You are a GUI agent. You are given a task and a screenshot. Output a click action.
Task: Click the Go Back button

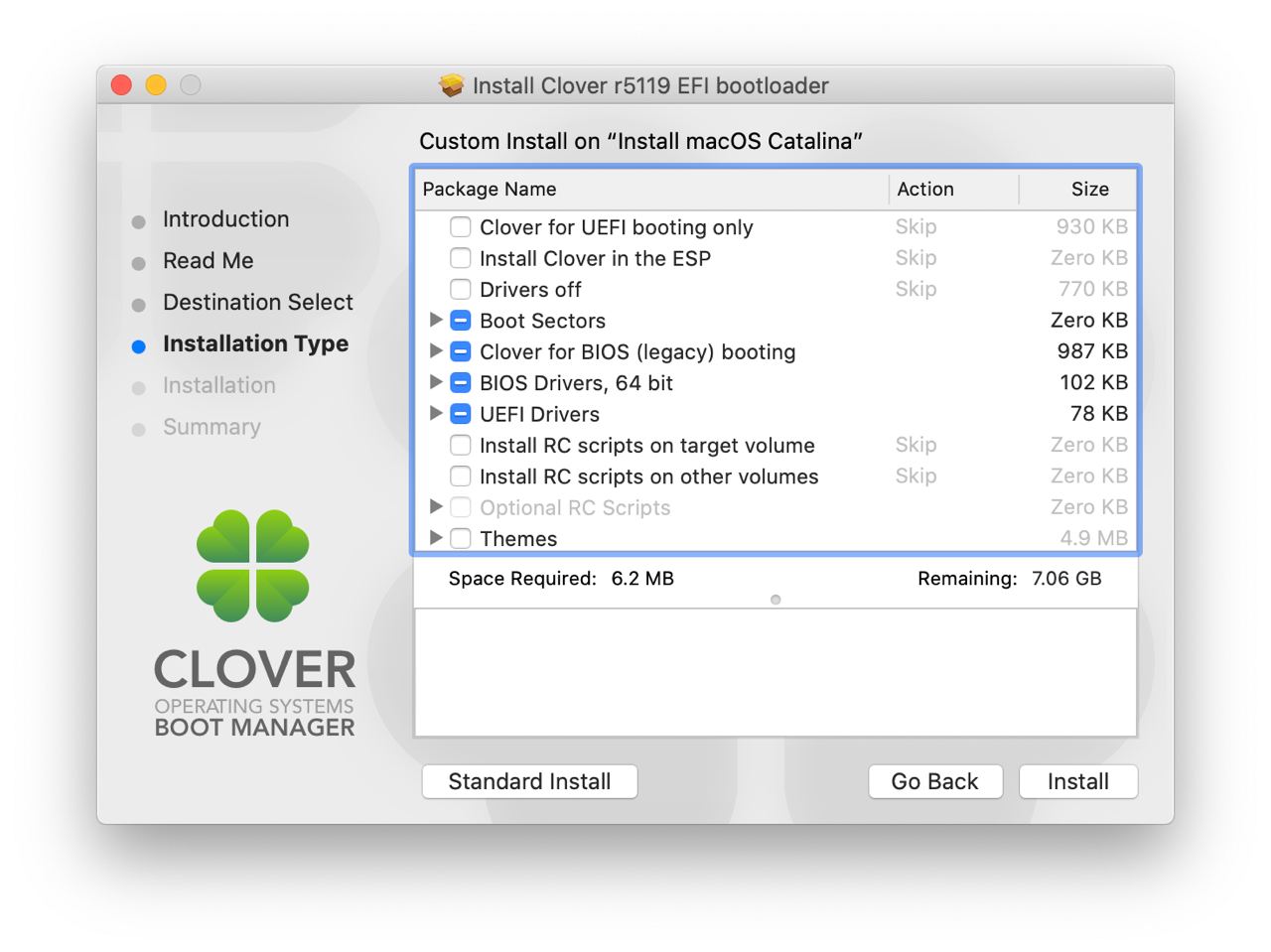[934, 781]
